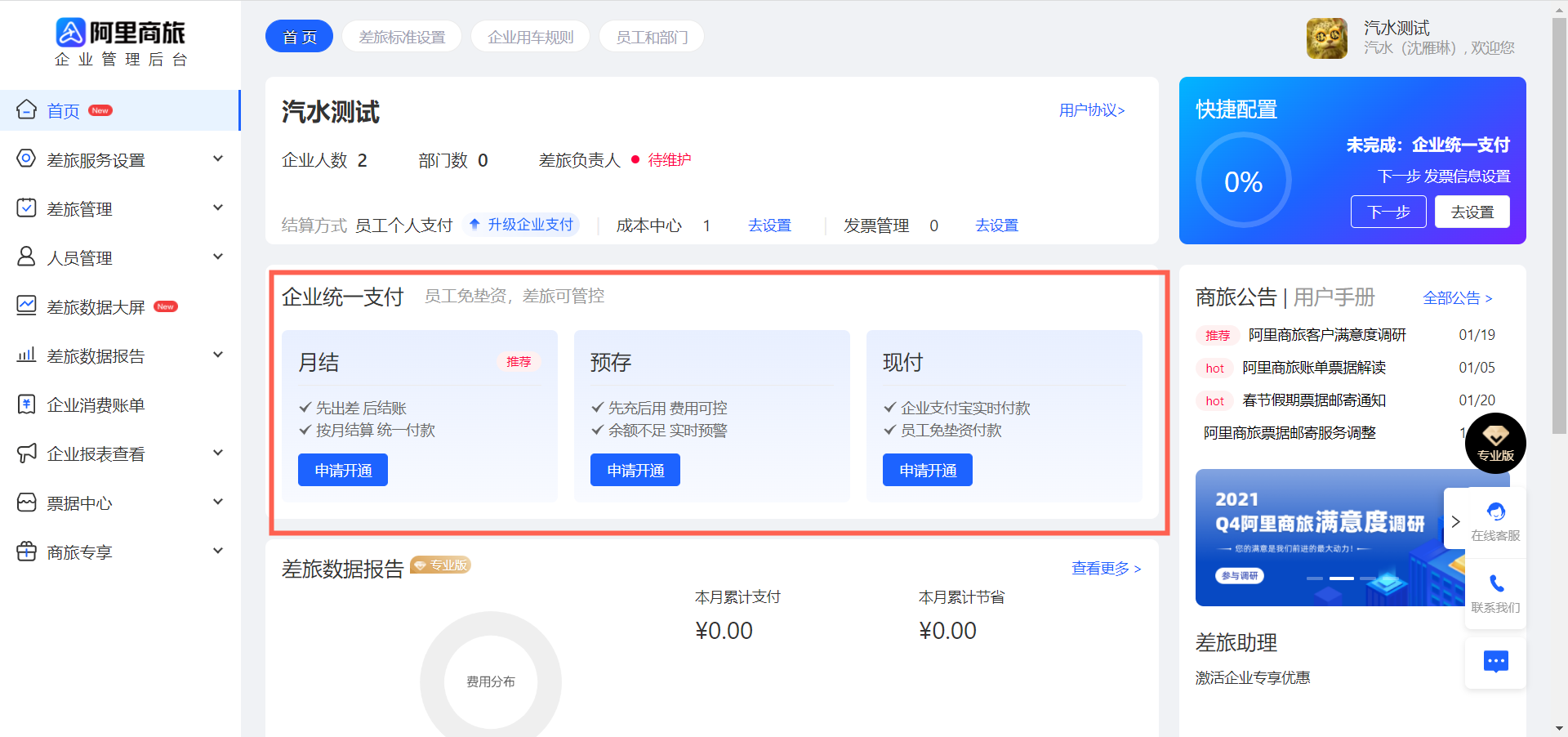Click the 商旅专享 gift icon

point(26,551)
